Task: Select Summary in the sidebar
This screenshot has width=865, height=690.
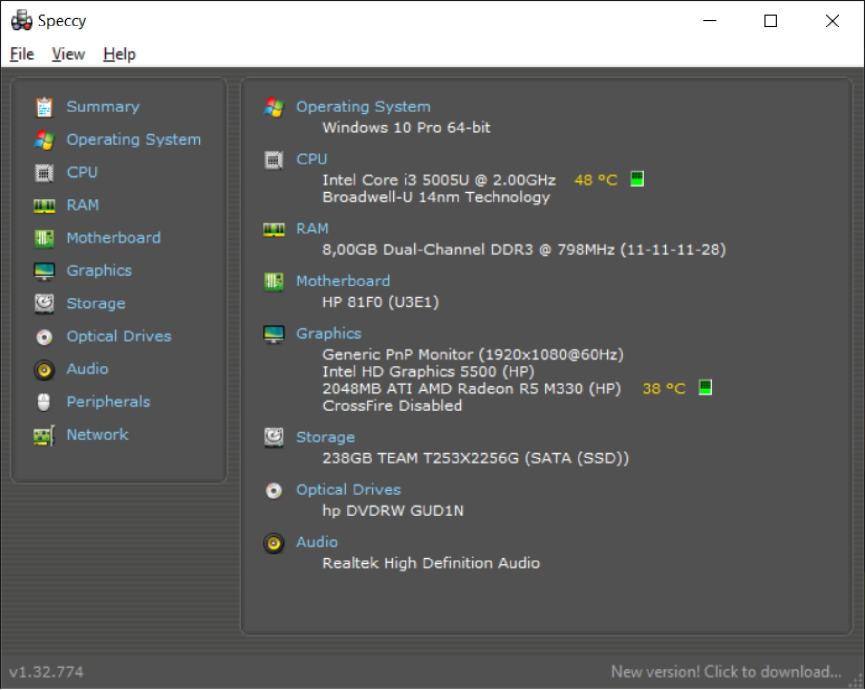Action: pyautogui.click(x=102, y=107)
